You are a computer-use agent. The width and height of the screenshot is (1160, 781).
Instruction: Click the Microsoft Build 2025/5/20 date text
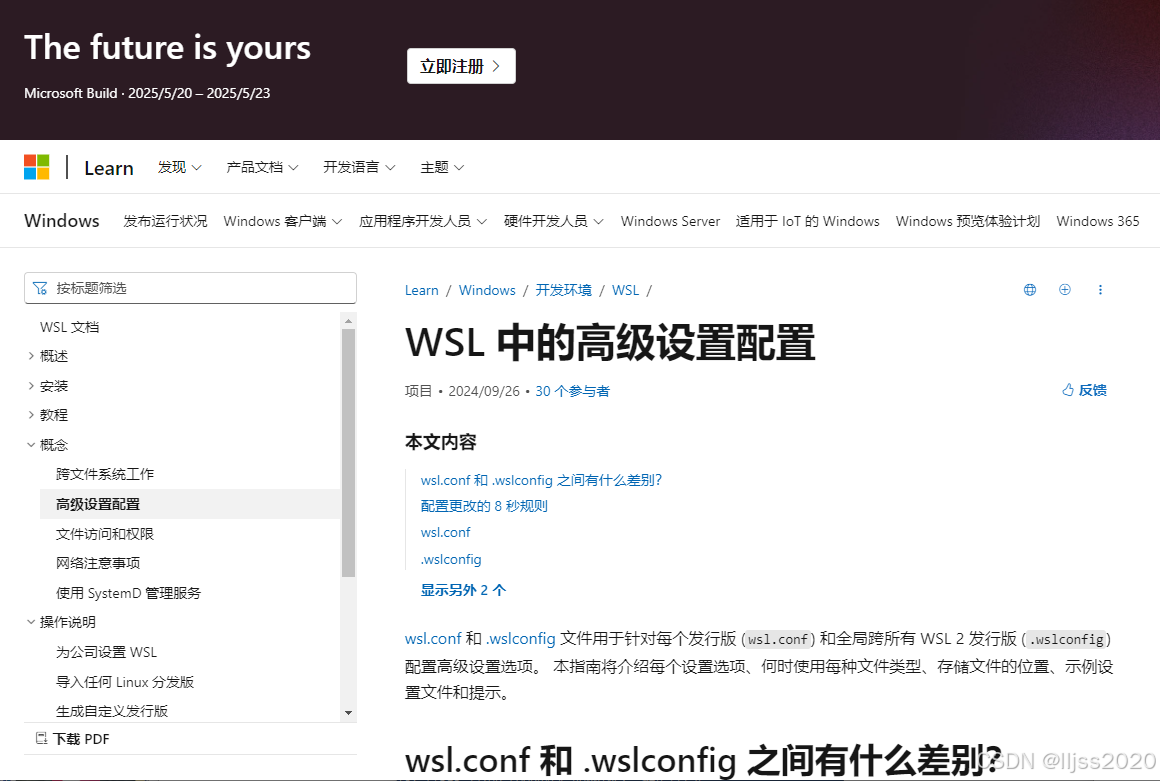coord(146,93)
